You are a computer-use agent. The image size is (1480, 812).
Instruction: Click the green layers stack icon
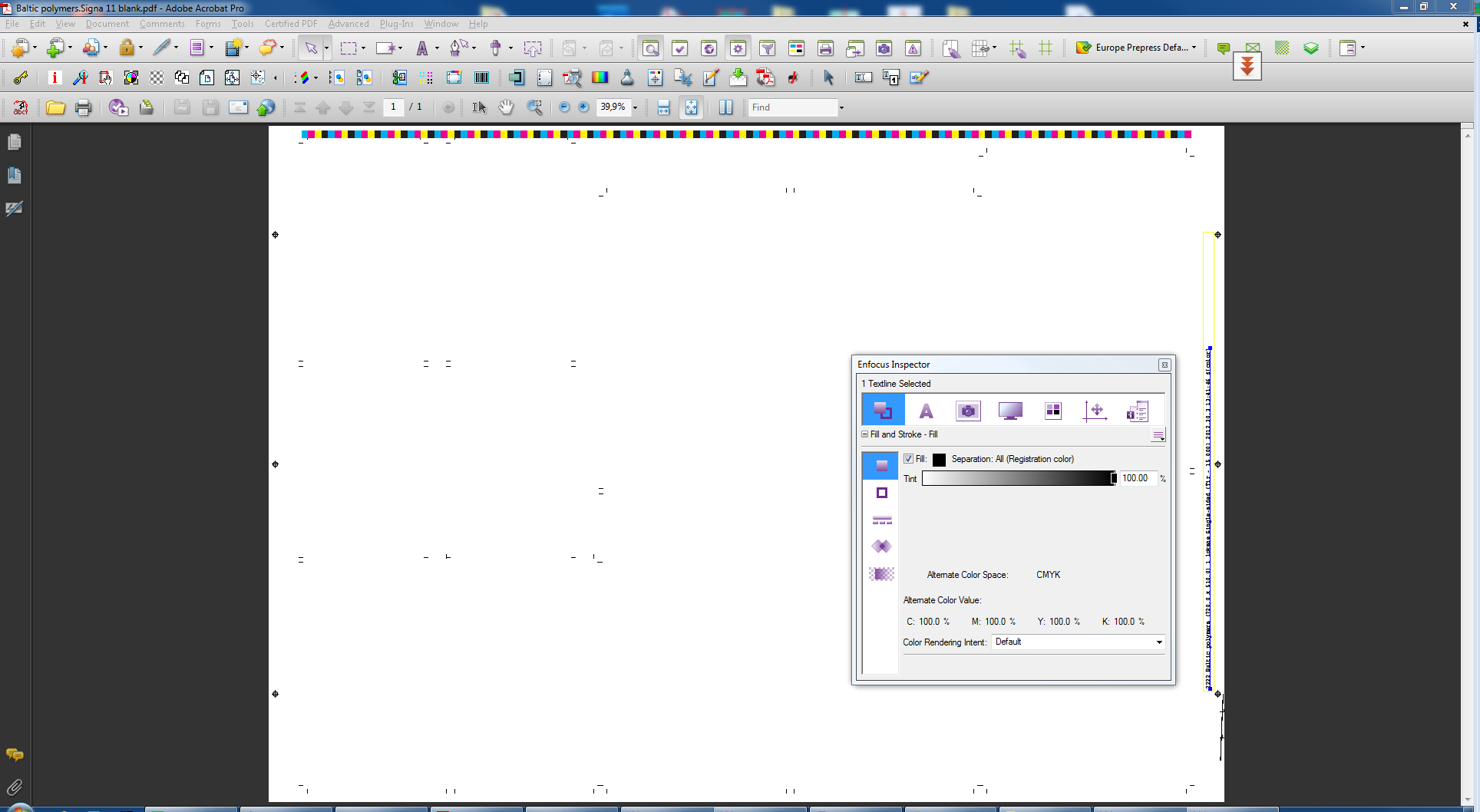[1311, 48]
